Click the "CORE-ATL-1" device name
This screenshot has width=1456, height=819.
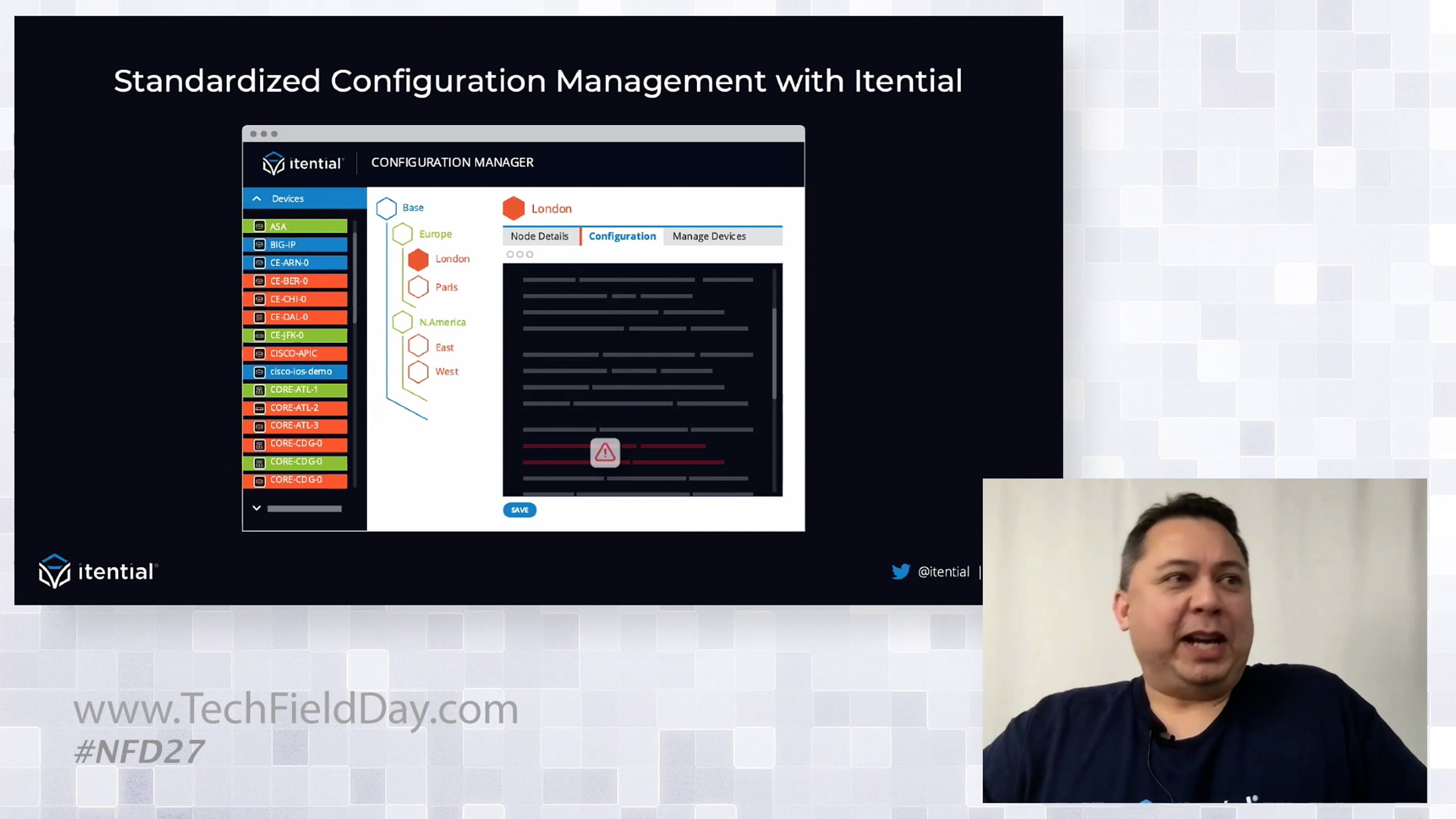294,389
